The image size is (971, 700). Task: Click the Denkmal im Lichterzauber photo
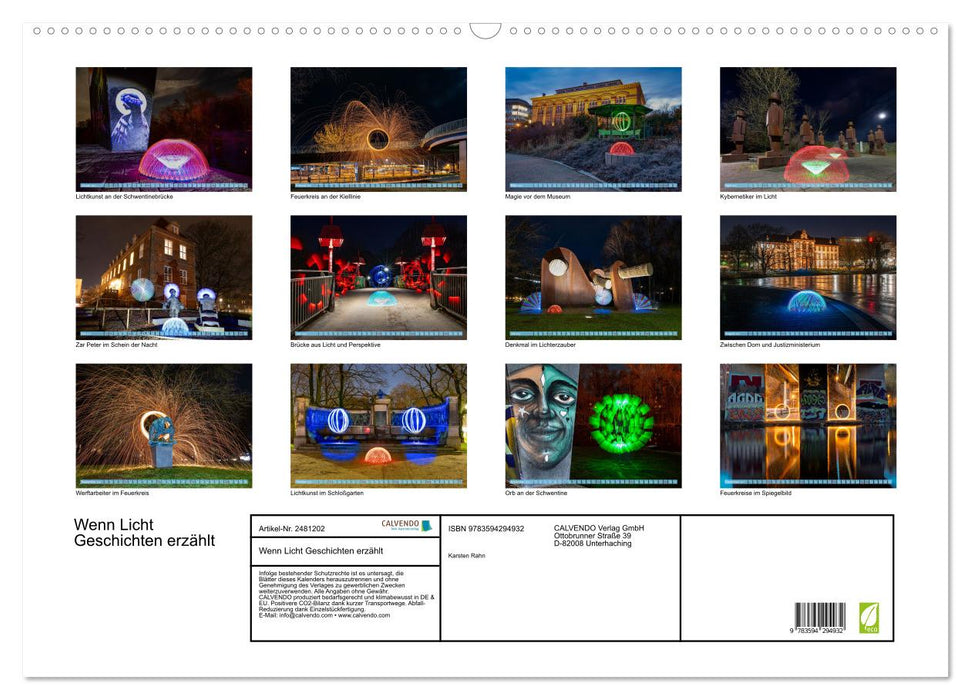pyautogui.click(x=593, y=277)
